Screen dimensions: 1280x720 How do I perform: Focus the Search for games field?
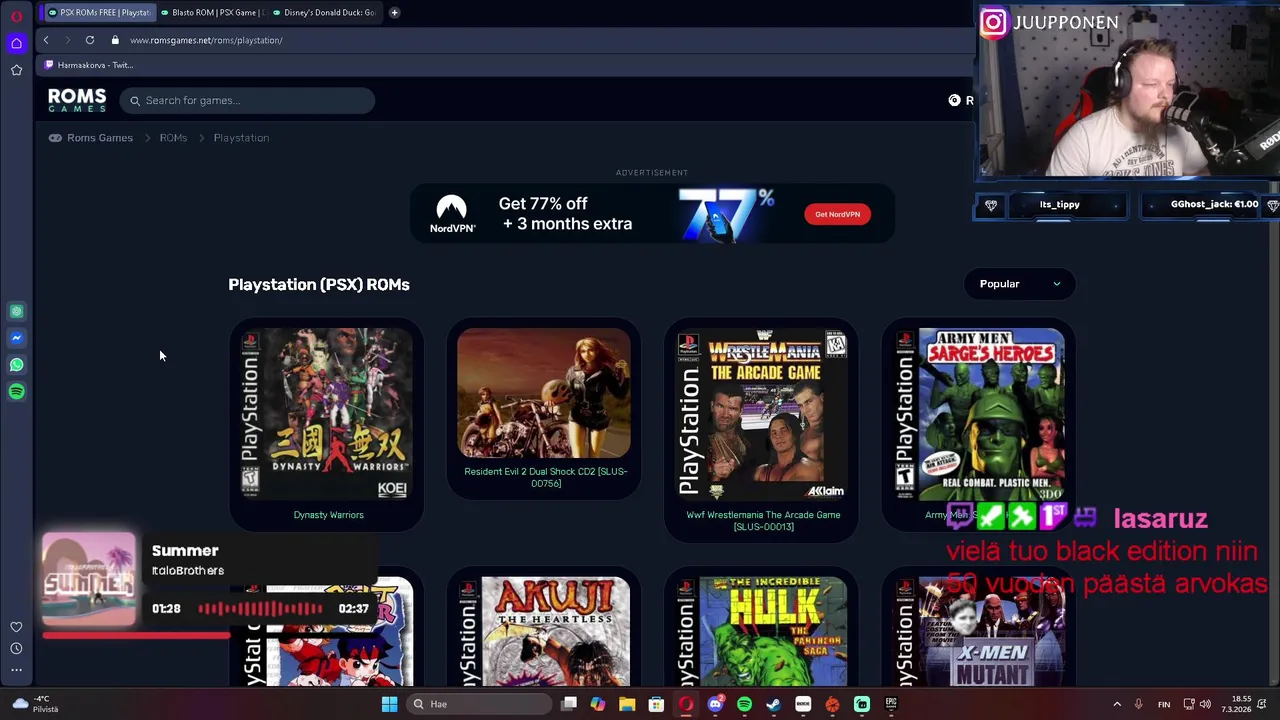pyautogui.click(x=247, y=100)
